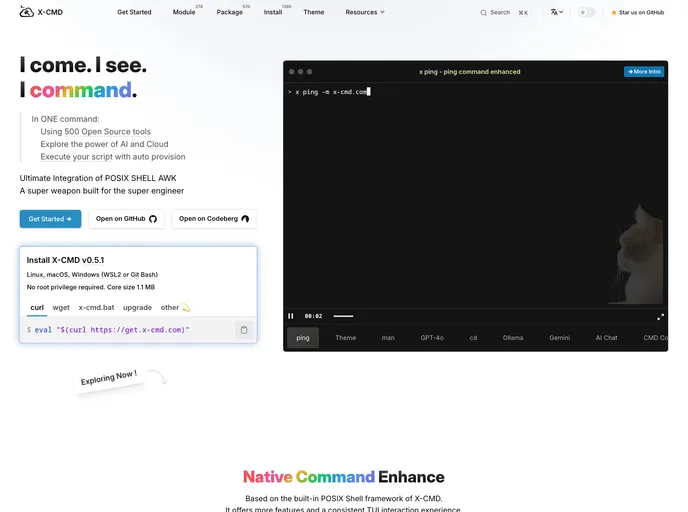Click the Exploring Now! label
The height and width of the screenshot is (512, 688).
109,378
